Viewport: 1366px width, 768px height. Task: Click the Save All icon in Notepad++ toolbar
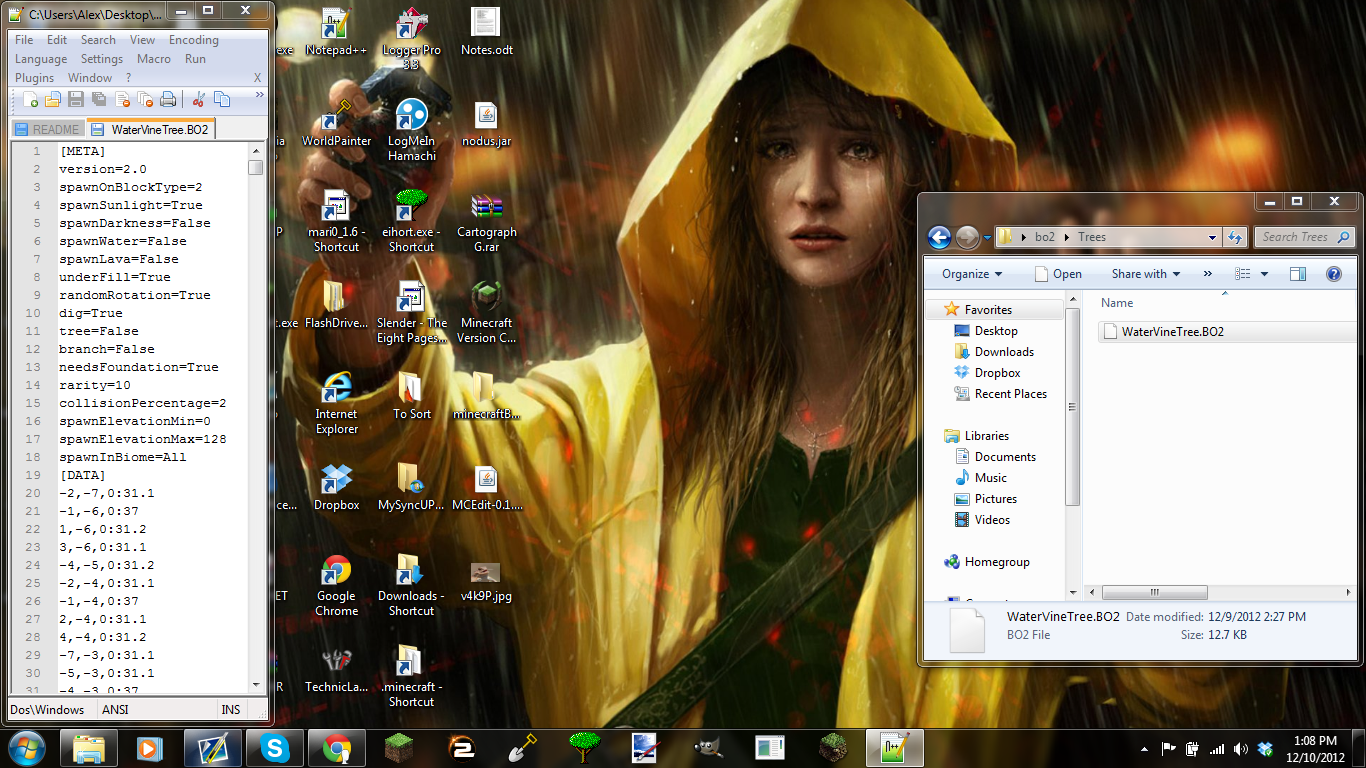click(x=99, y=99)
